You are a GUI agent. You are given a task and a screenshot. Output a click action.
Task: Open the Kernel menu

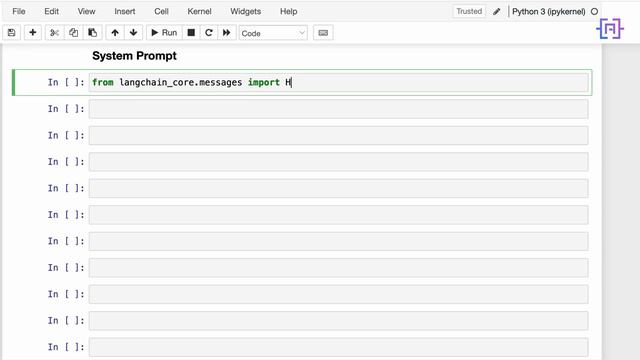pos(199,11)
